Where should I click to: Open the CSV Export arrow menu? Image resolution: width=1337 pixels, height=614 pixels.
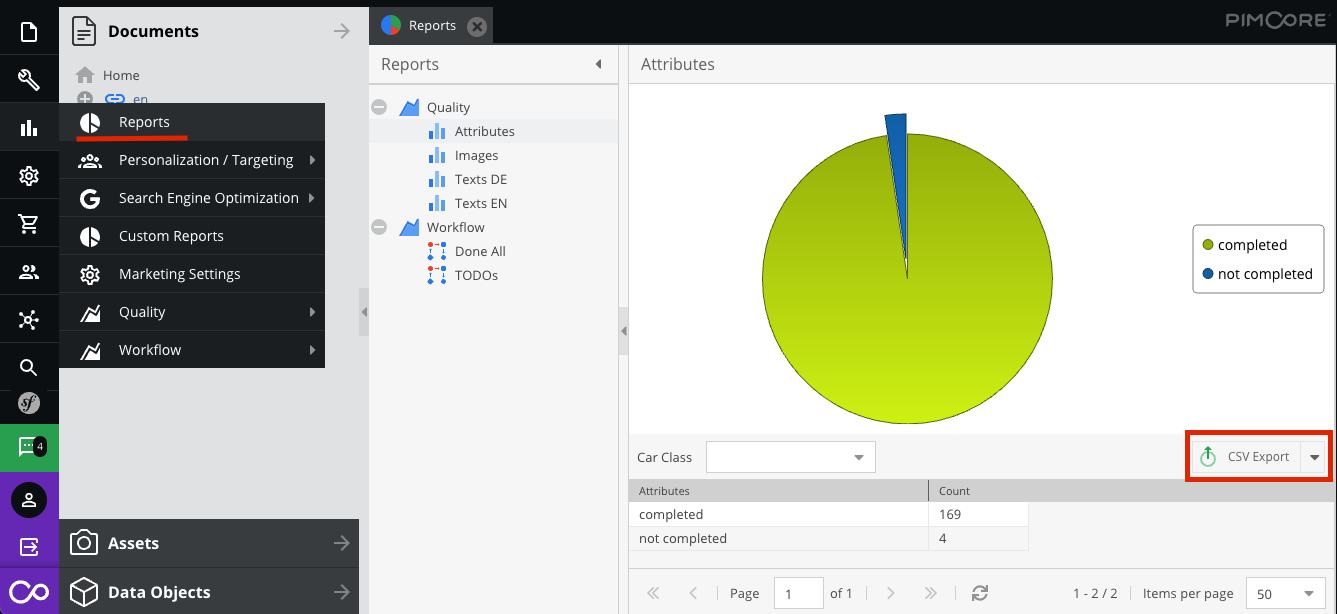tap(1314, 457)
